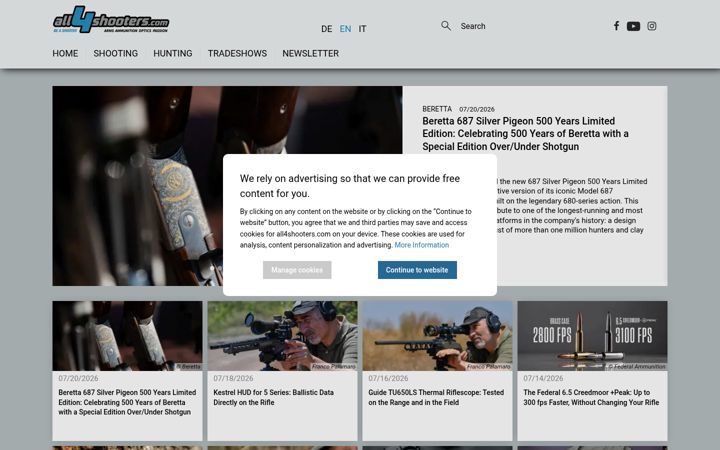Screen dimensions: 720x450
Task: Open Federal 6.5 Creedmoor thumbnail
Action: (x=592, y=336)
